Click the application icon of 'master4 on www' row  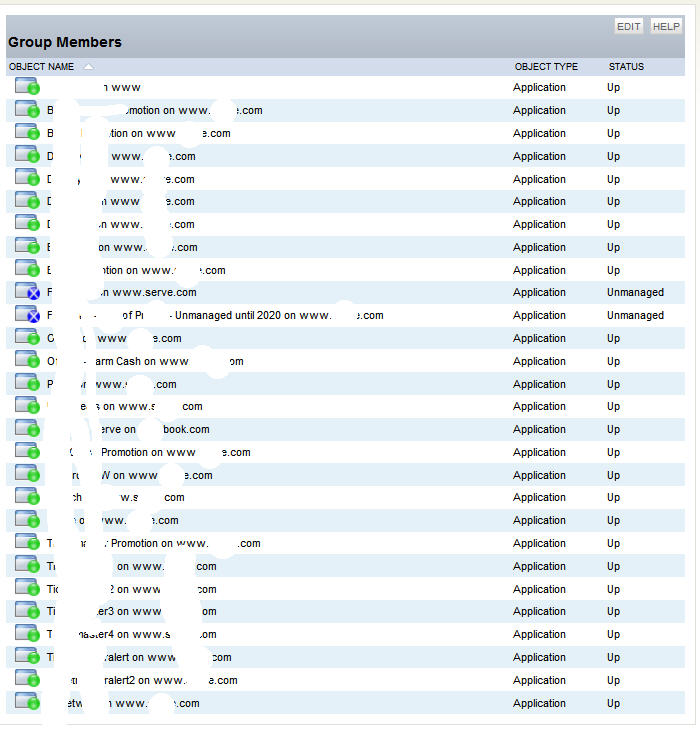click(27, 634)
